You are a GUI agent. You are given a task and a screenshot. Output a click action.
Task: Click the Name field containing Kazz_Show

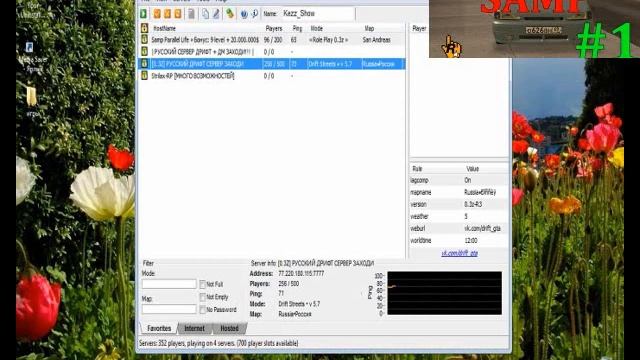coord(318,13)
